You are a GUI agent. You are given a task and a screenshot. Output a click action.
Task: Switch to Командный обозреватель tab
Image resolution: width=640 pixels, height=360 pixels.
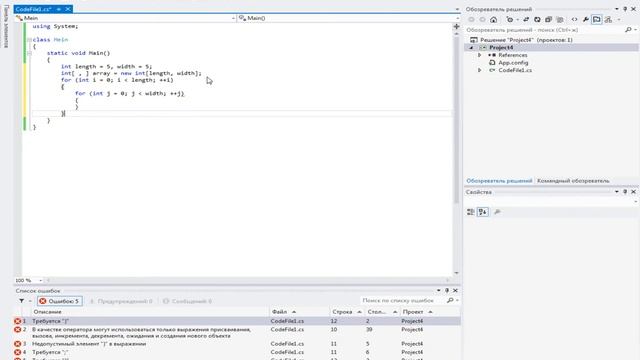point(573,181)
